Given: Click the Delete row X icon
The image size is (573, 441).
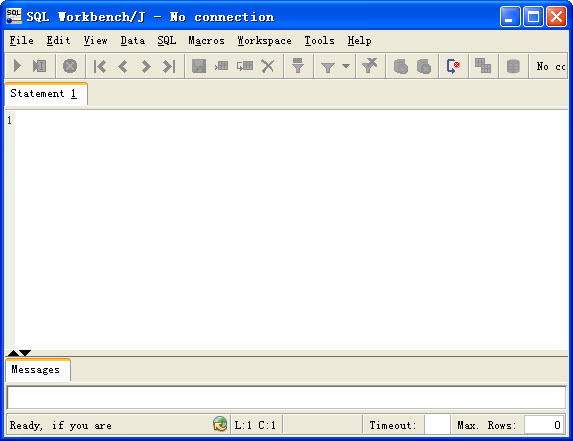Looking at the screenshot, I should [x=267, y=66].
